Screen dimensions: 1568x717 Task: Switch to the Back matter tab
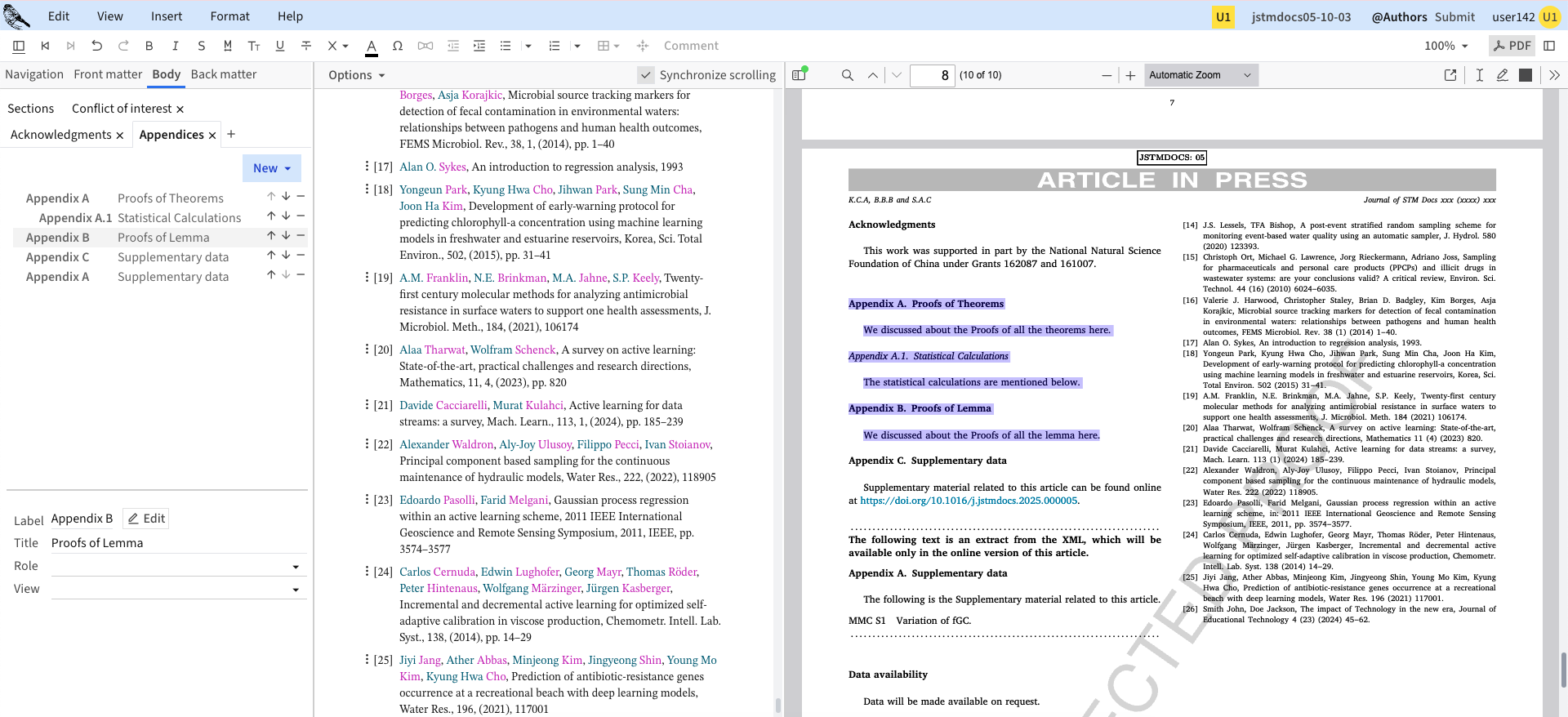tap(223, 74)
